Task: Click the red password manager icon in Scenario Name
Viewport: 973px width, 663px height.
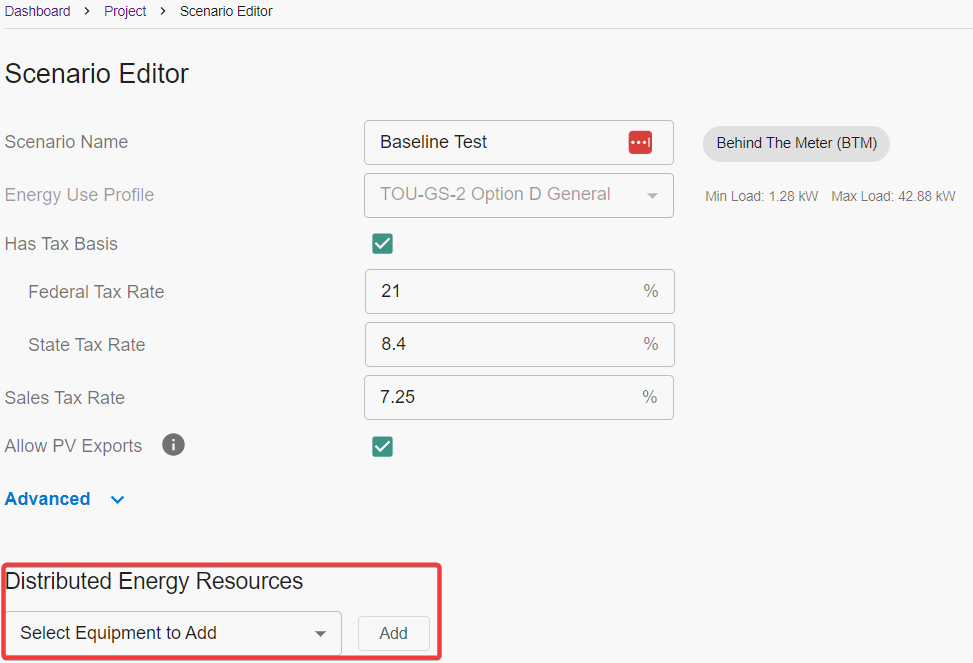Action: click(640, 142)
